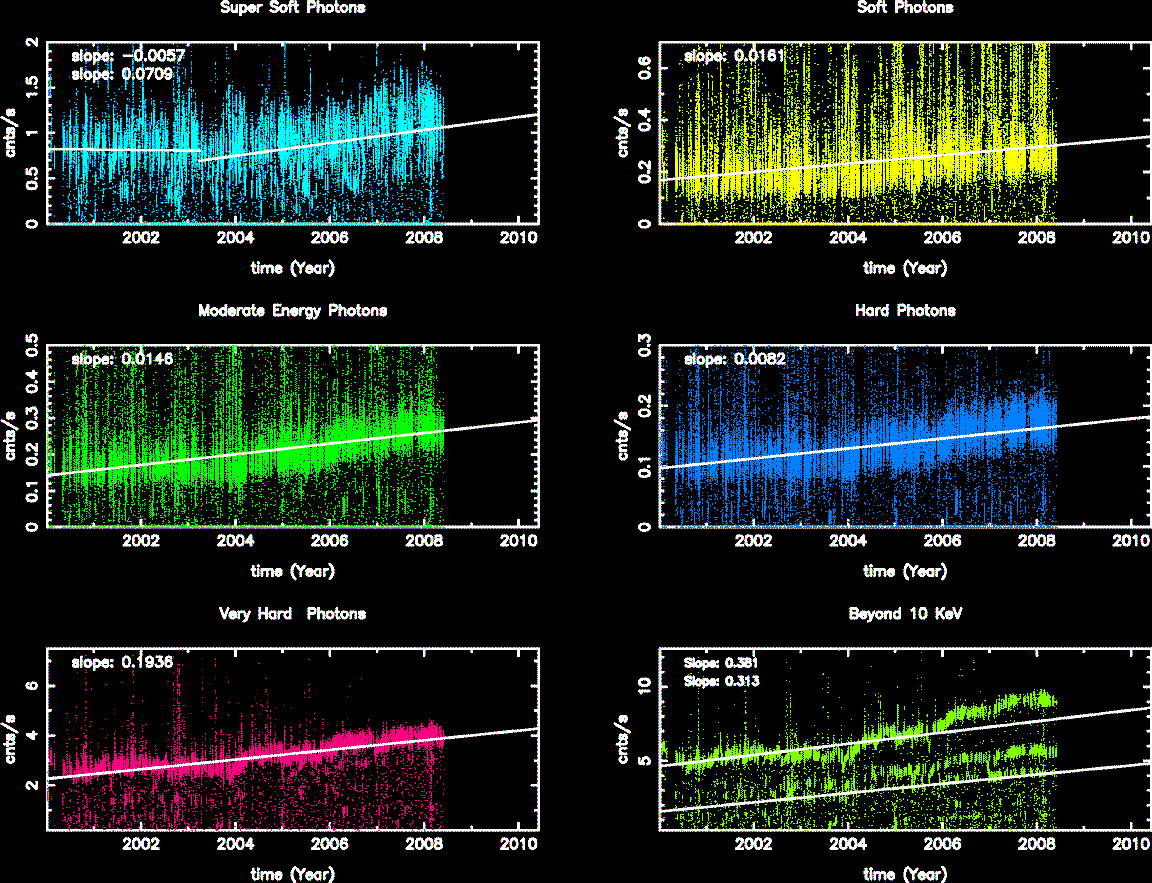The image size is (1152, 883).
Task: Select slope 0.1936 label in Very Hard plot
Action: tap(111, 662)
